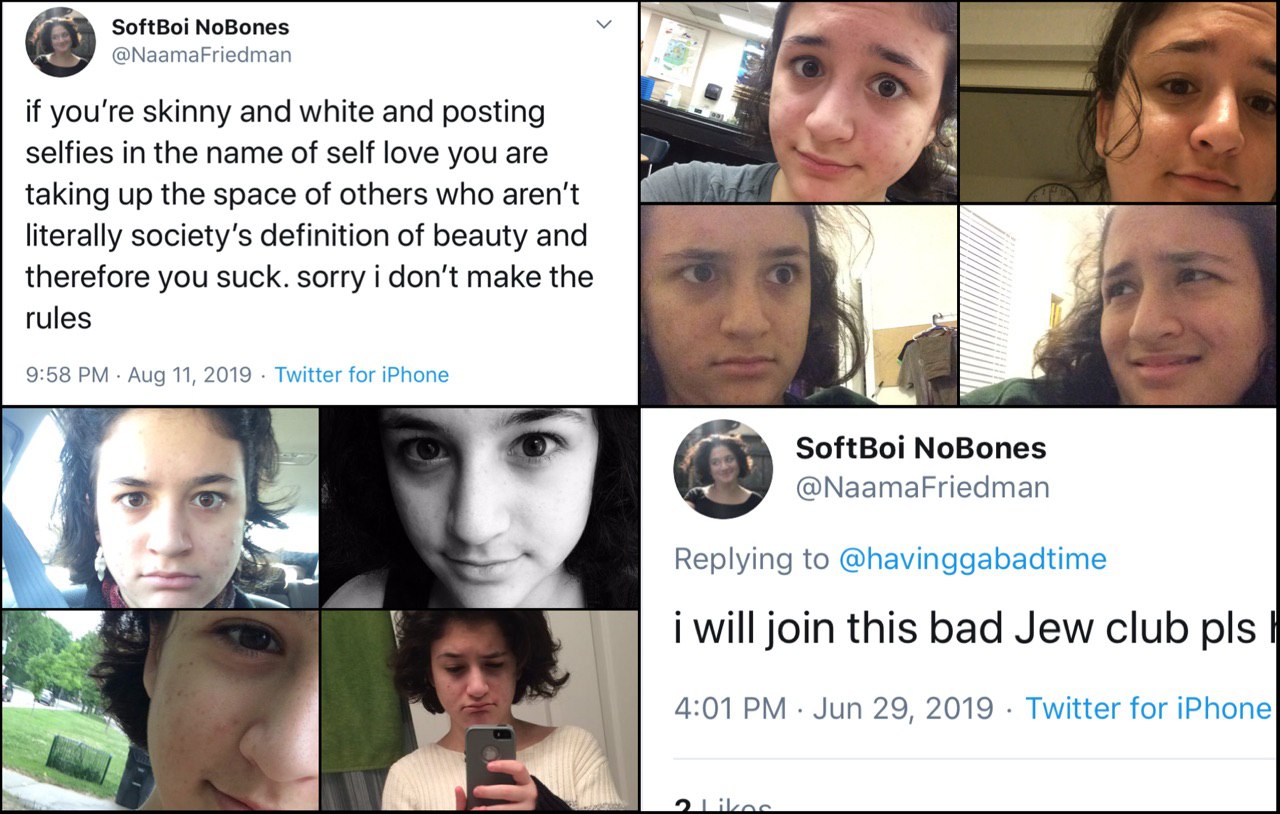Open the classroom selfie with wide eyes
Image resolution: width=1280 pixels, height=814 pixels.
pyautogui.click(x=799, y=102)
